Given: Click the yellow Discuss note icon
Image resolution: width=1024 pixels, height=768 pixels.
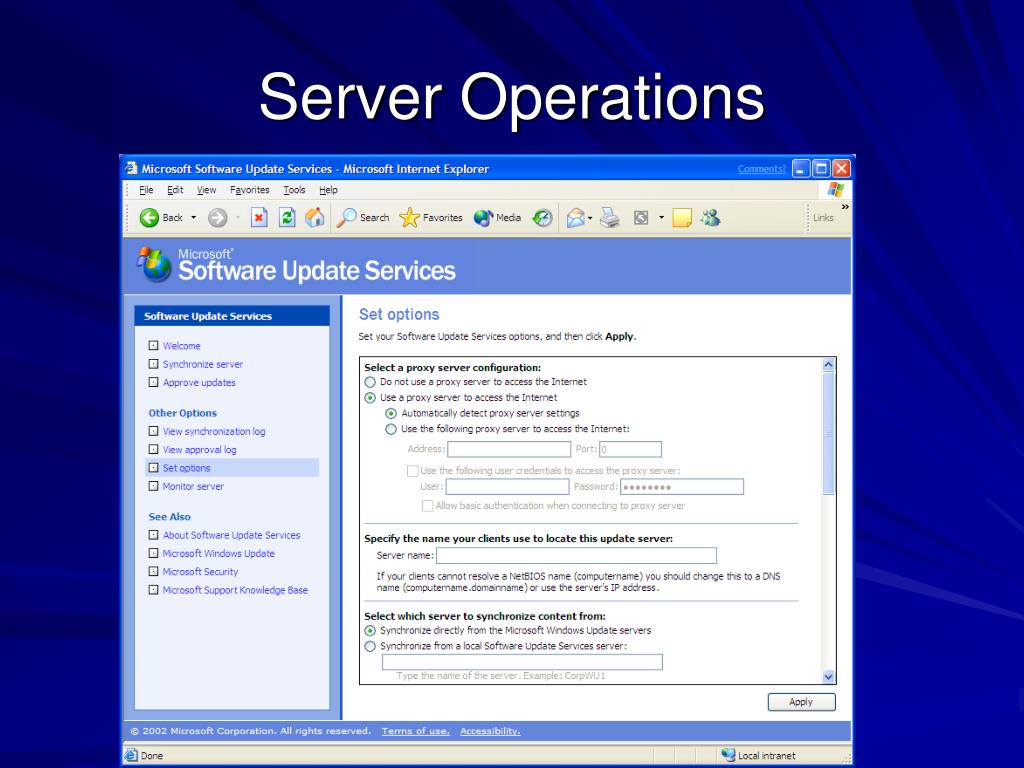Looking at the screenshot, I should 682,217.
